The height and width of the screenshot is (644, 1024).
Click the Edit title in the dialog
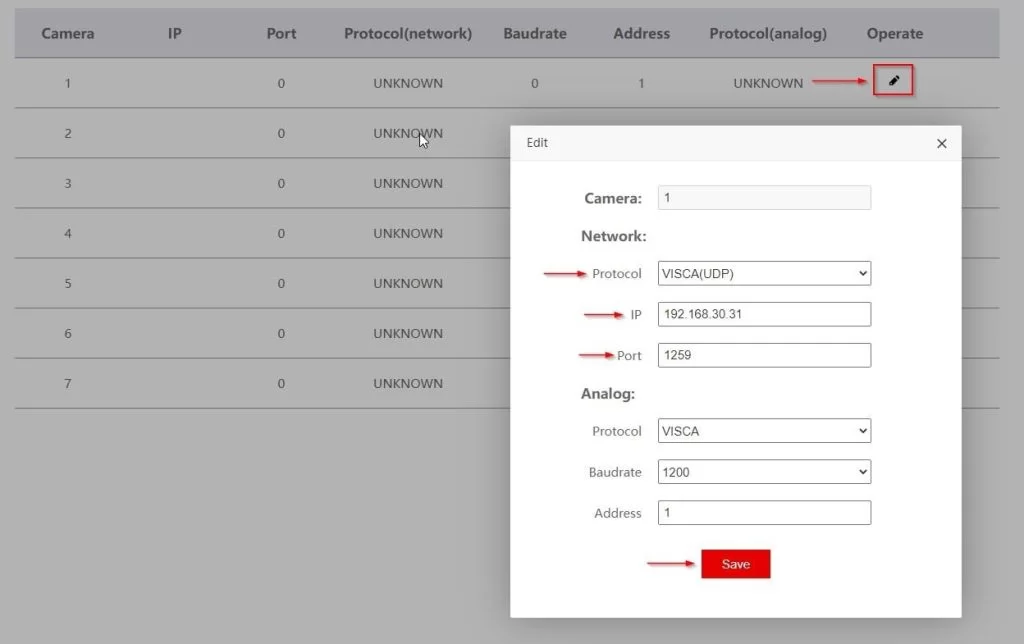tap(537, 142)
